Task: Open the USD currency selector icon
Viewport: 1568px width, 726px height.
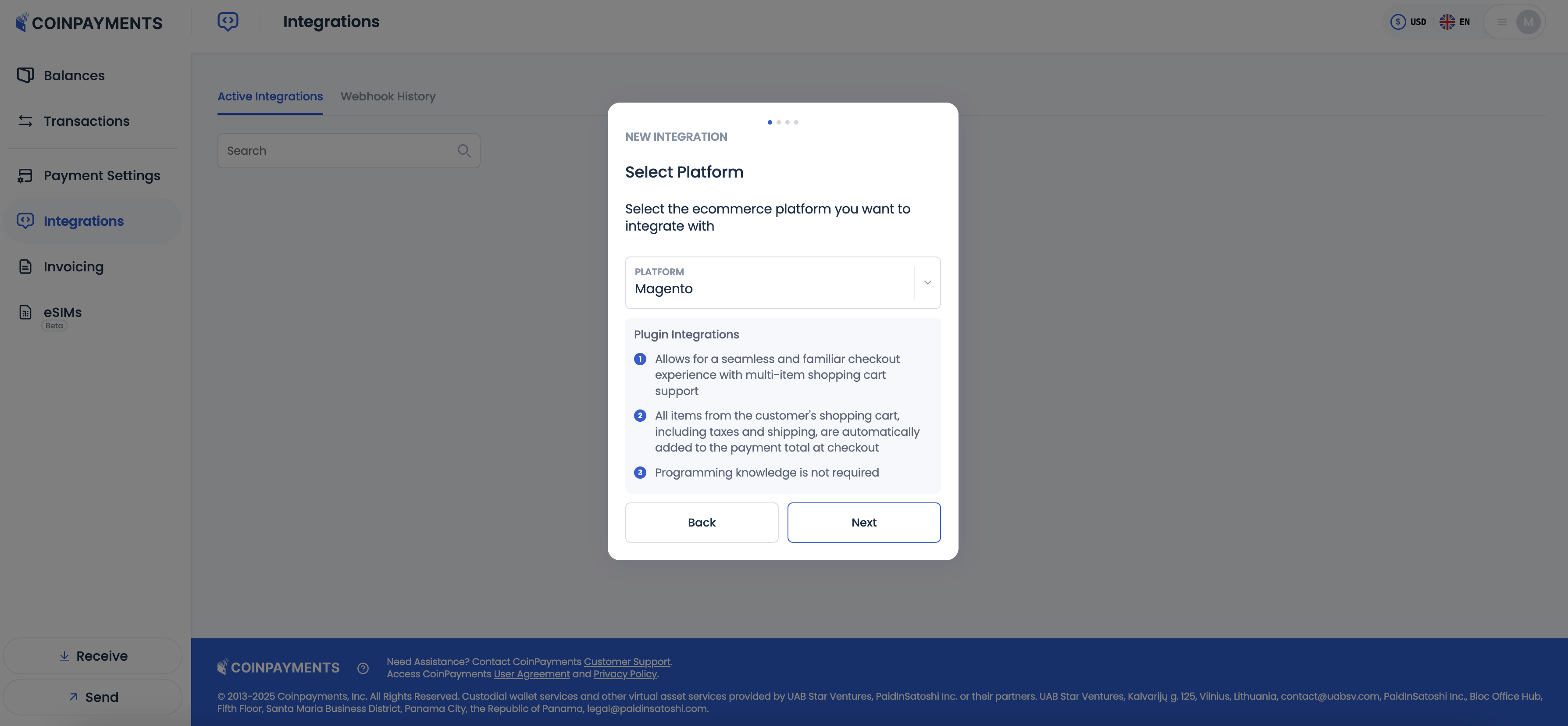Action: [1399, 21]
